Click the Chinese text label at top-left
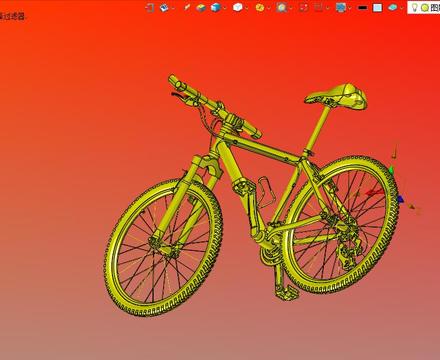 coord(12,17)
